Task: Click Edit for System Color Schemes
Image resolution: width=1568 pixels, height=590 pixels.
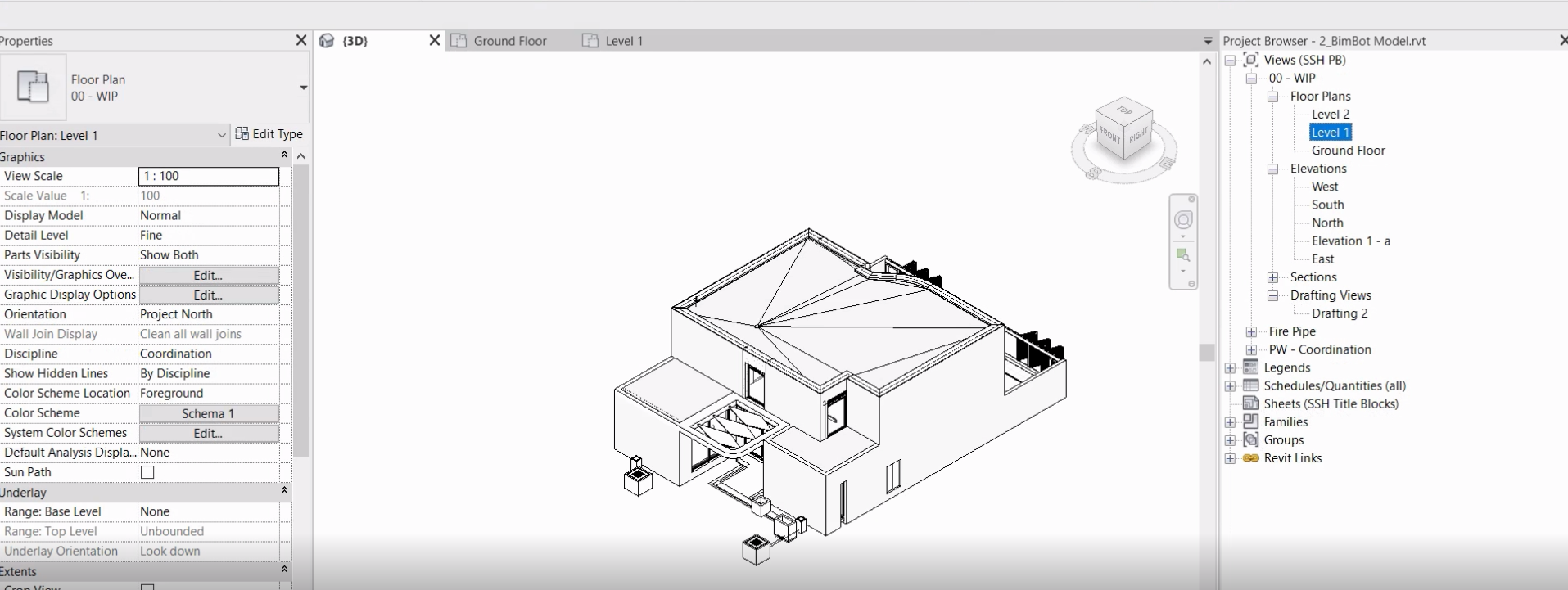Action: point(208,433)
